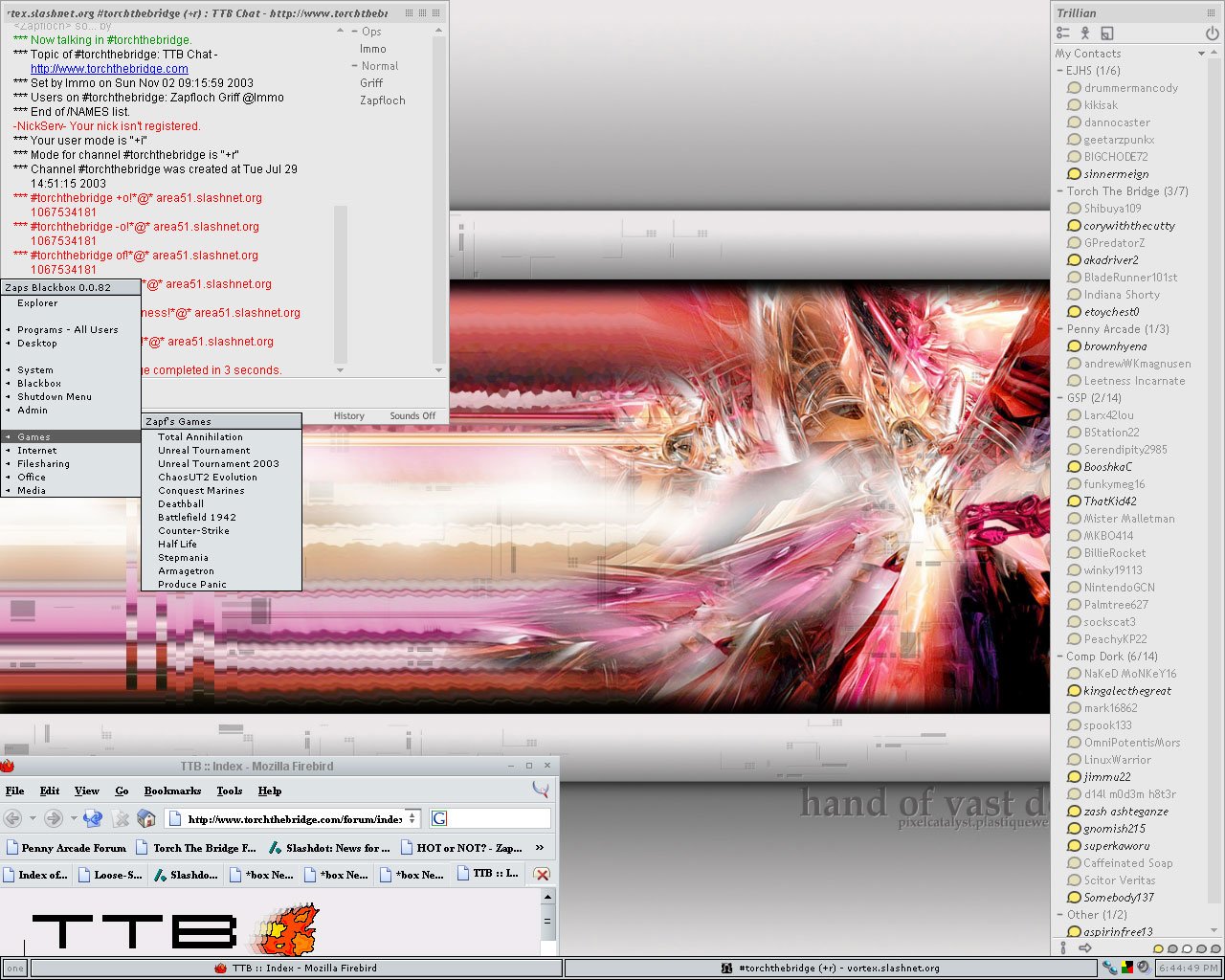Select contact corywiththecutty in Trillian
Viewport: 1225px width, 980px height.
point(1128,226)
